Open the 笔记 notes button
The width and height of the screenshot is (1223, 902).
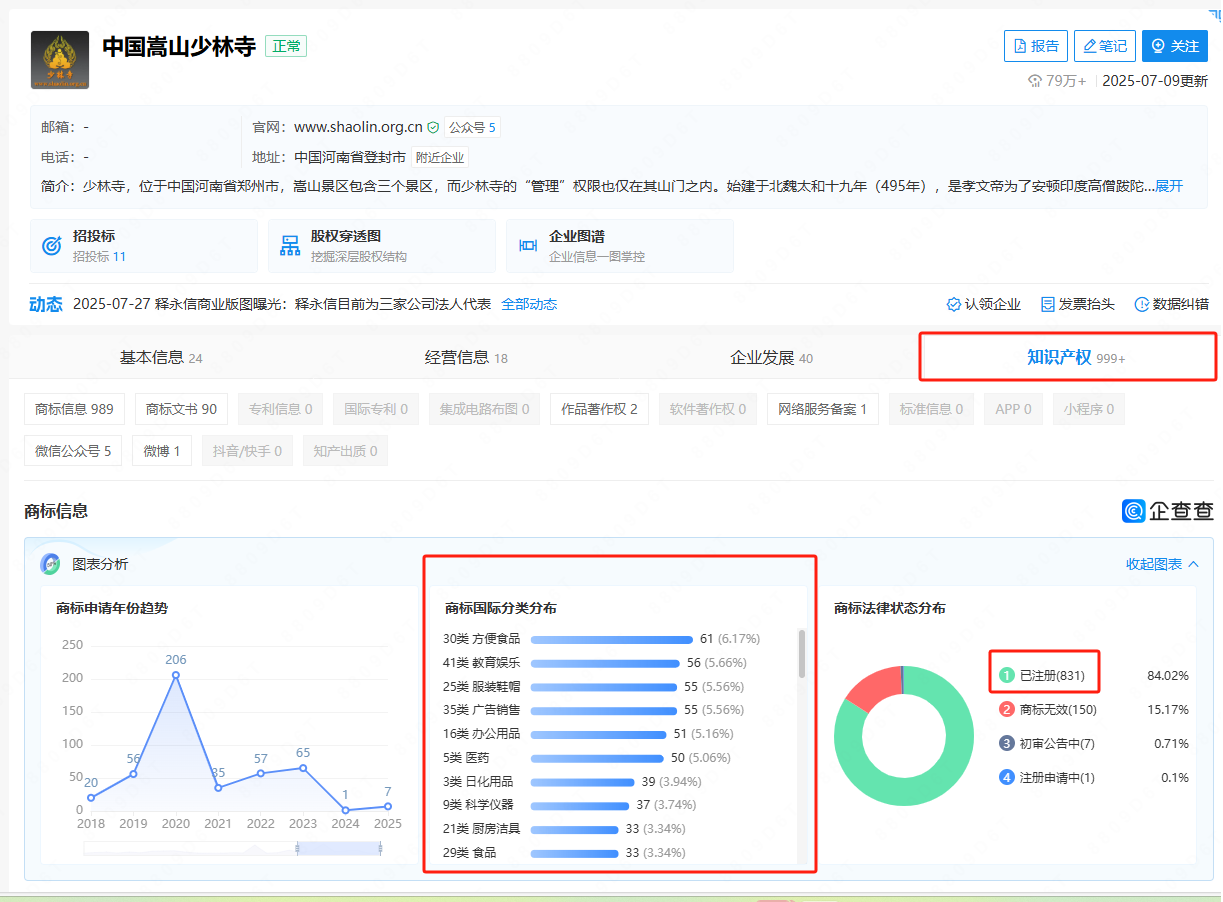pyautogui.click(x=1105, y=46)
